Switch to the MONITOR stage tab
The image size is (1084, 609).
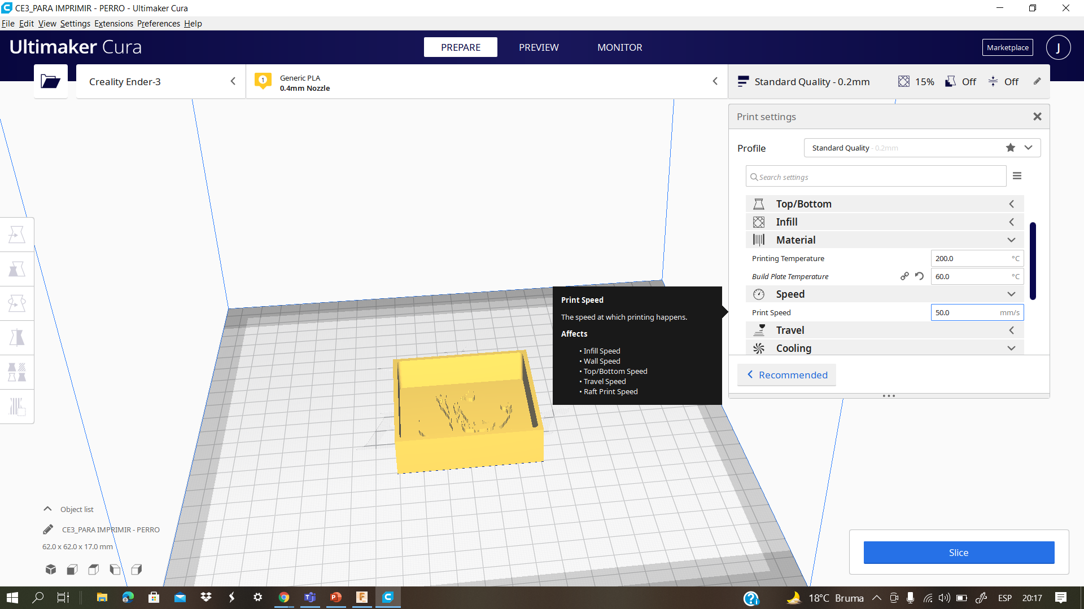point(619,47)
